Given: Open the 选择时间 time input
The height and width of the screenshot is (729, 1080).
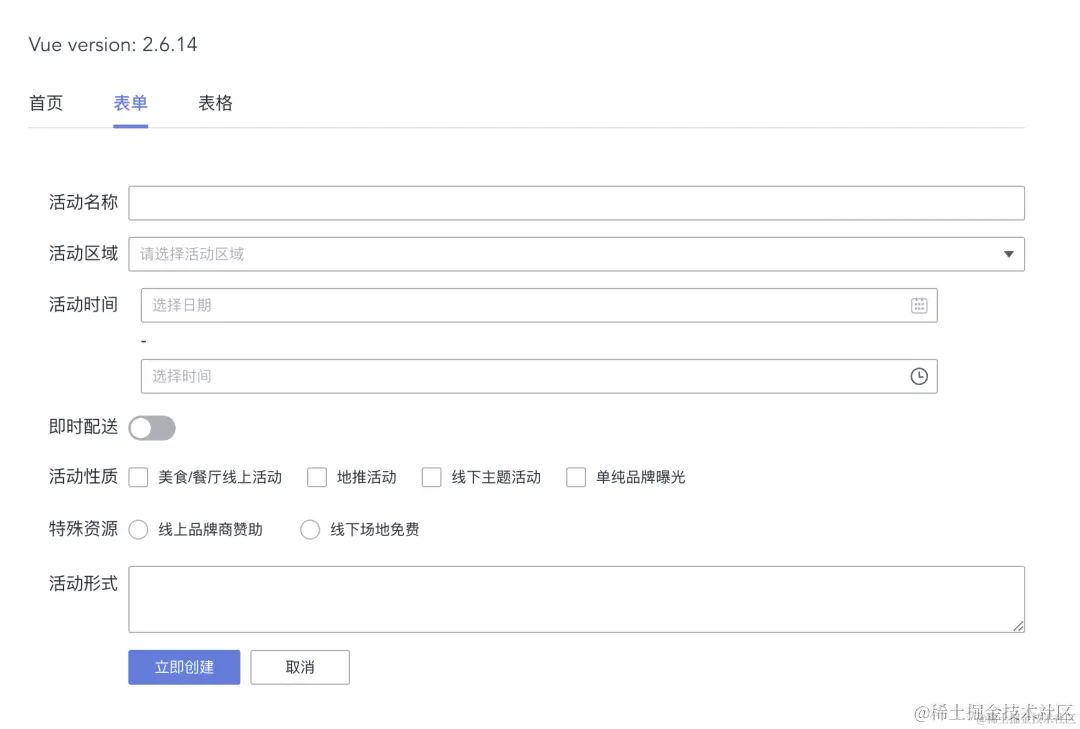Looking at the screenshot, I should 539,376.
